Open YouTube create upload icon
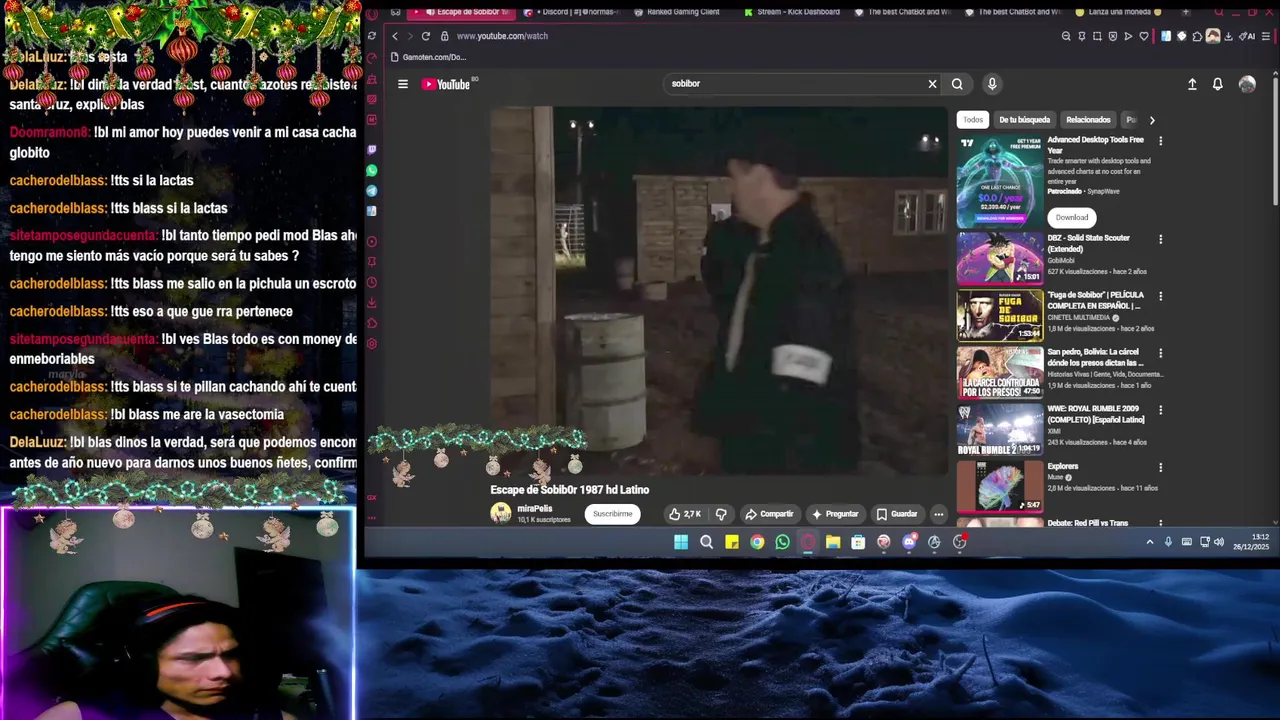The image size is (1280, 720). click(x=1192, y=84)
